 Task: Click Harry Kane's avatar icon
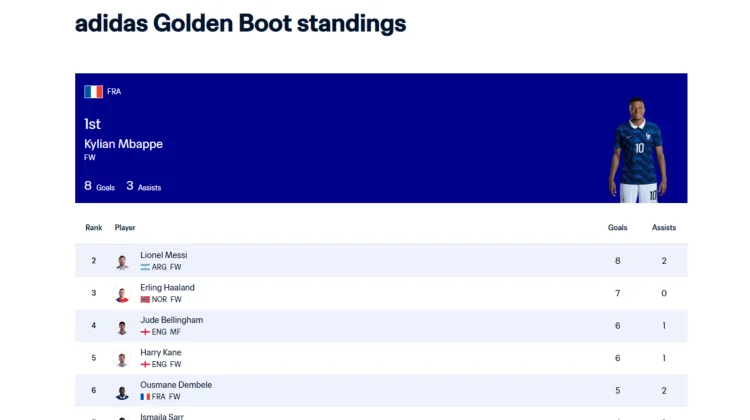(122, 359)
